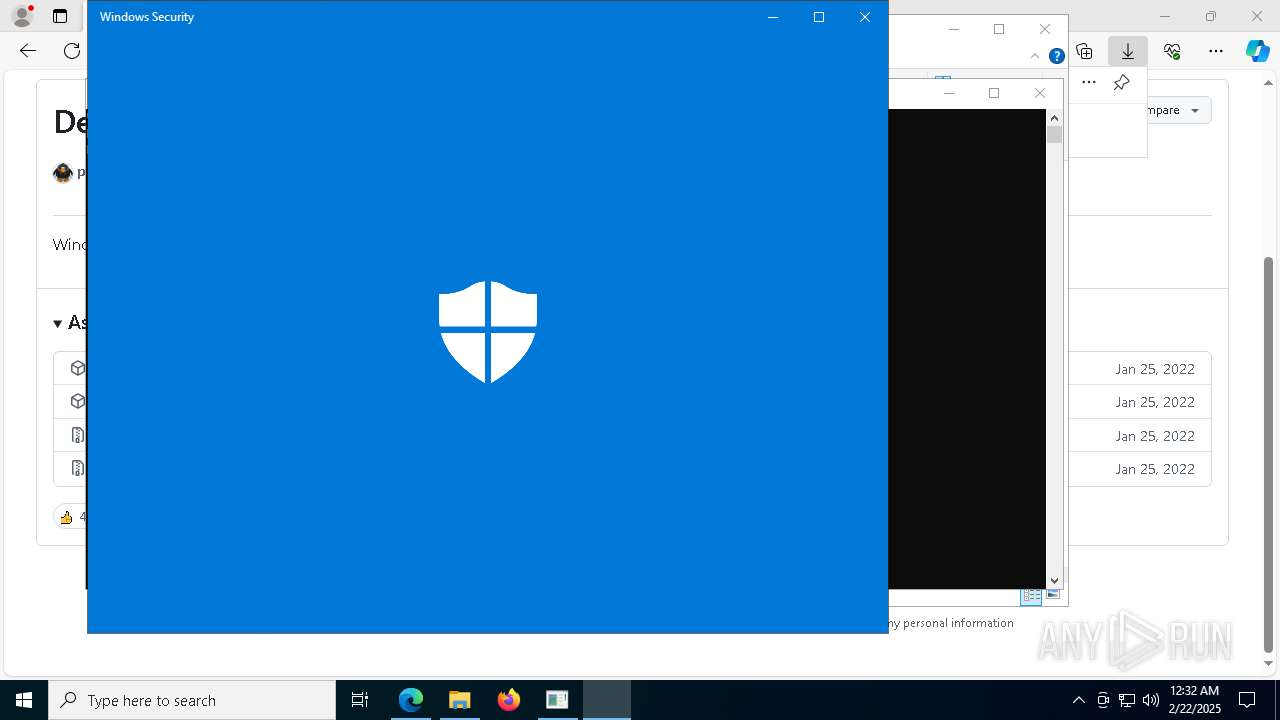Viewport: 1280px width, 720px height.
Task: Click the taskbar search box
Action: click(x=192, y=700)
